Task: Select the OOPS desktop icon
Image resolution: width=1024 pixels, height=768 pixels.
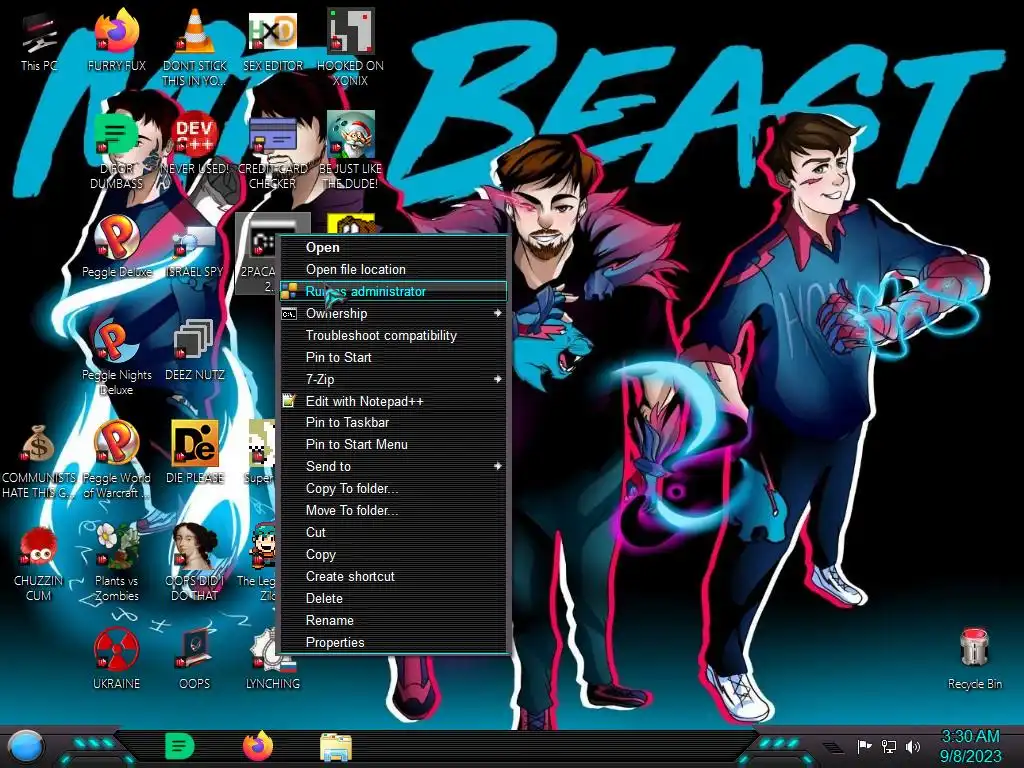Action: coord(194,660)
